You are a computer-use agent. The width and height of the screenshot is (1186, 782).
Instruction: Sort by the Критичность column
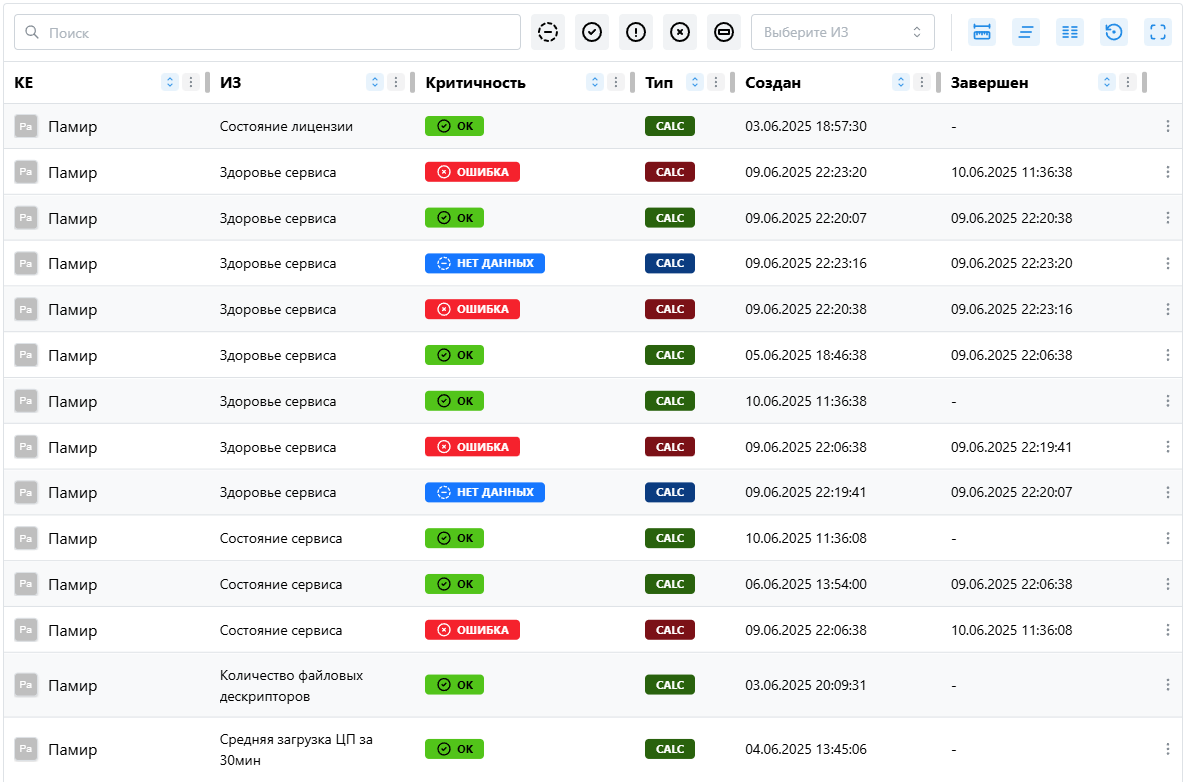tap(595, 82)
